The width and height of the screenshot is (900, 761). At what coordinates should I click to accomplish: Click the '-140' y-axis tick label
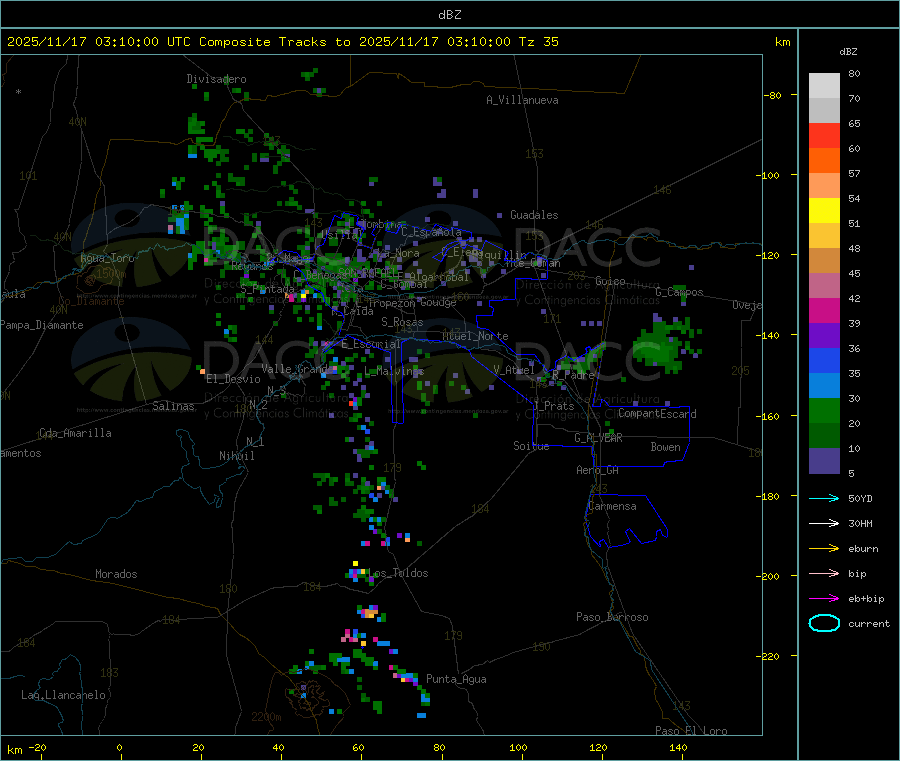pos(769,336)
